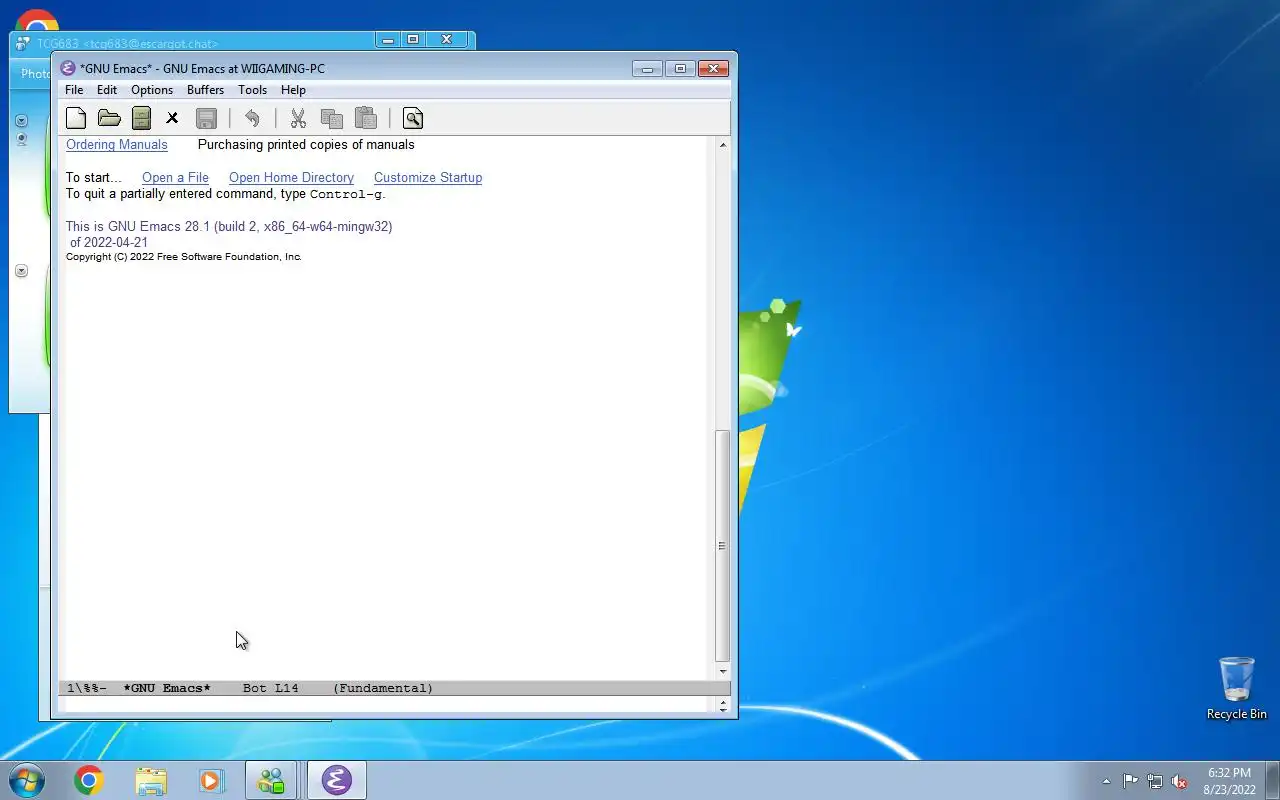Open the Edit menu
Image resolution: width=1280 pixels, height=800 pixels.
click(107, 90)
